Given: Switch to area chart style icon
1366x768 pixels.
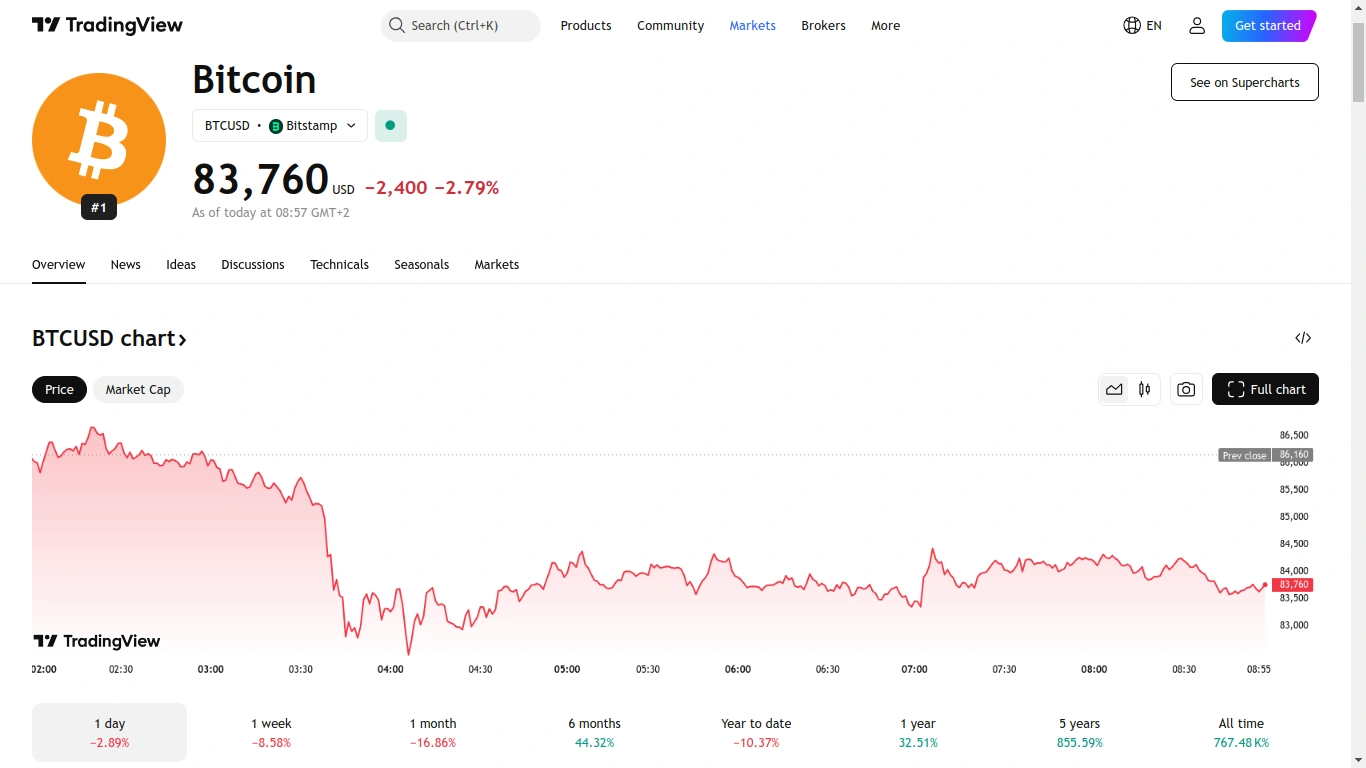Looking at the screenshot, I should pos(1114,390).
